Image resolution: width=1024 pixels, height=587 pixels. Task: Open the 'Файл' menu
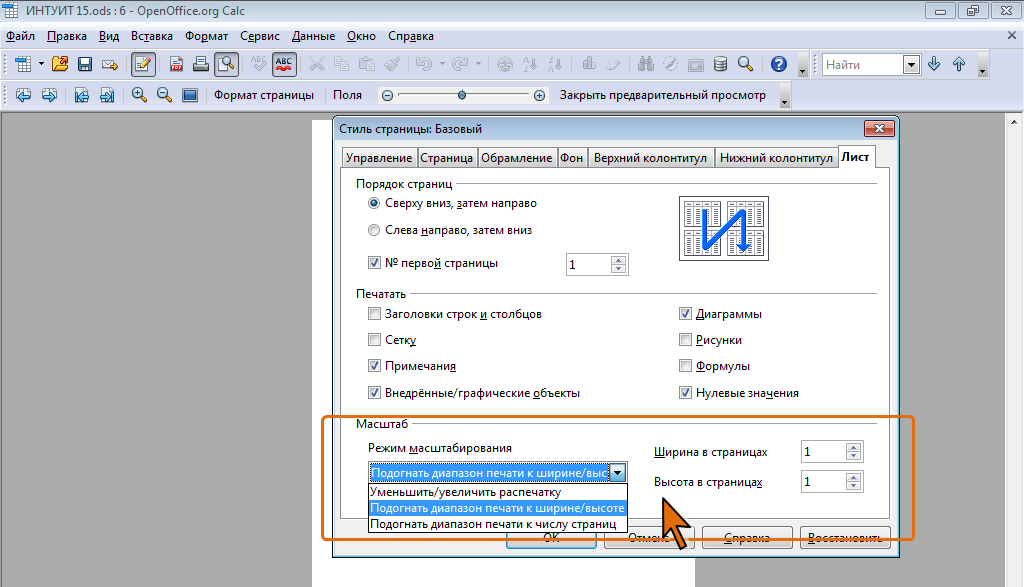pos(20,36)
